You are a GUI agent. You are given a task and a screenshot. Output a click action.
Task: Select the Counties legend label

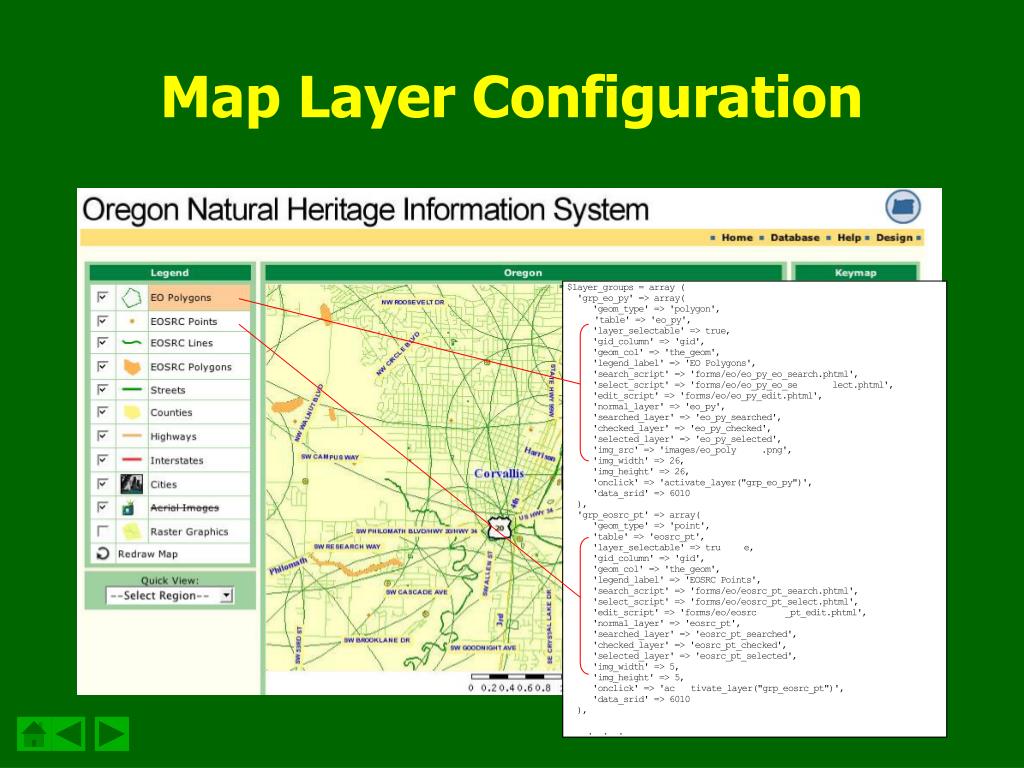pyautogui.click(x=171, y=413)
